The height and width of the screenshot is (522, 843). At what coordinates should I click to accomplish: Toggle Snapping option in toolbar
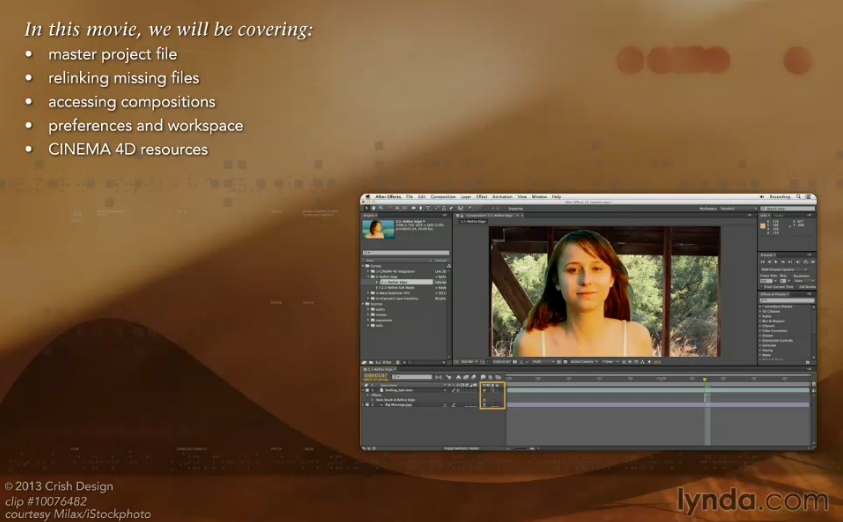pyautogui.click(x=516, y=208)
